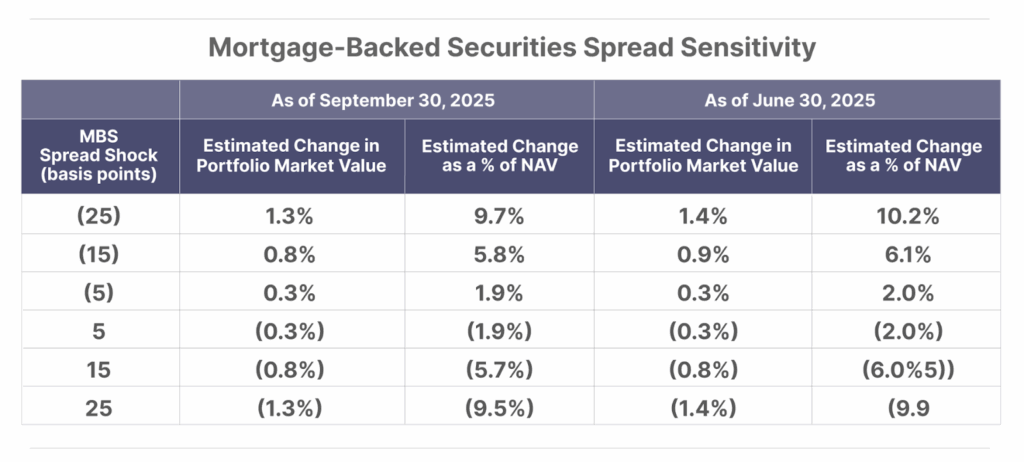Select the (15) spread shock row label

100,254
